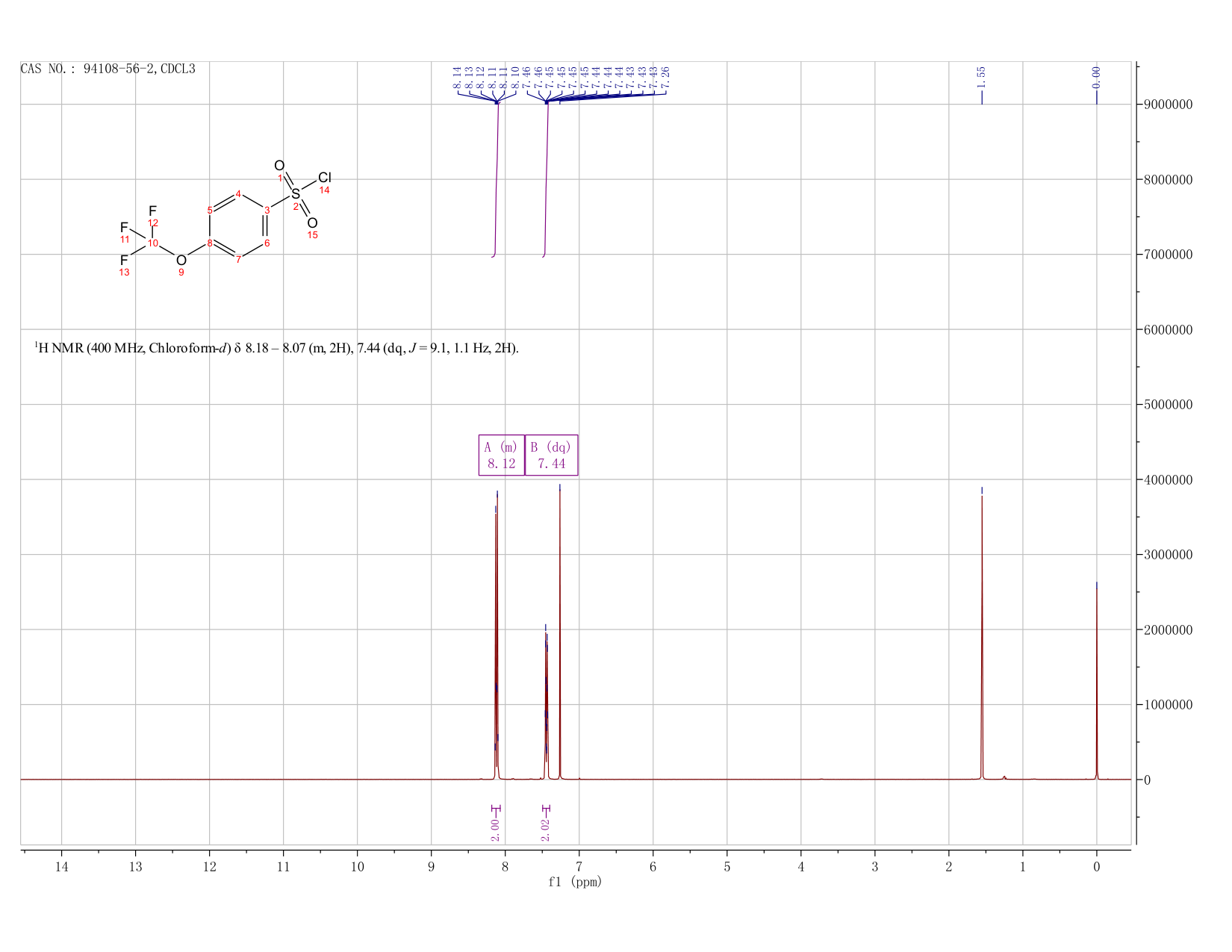Click the integral curve above 8.12 ppm
Screen dimensions: 1232x952
pyautogui.click(x=497, y=179)
